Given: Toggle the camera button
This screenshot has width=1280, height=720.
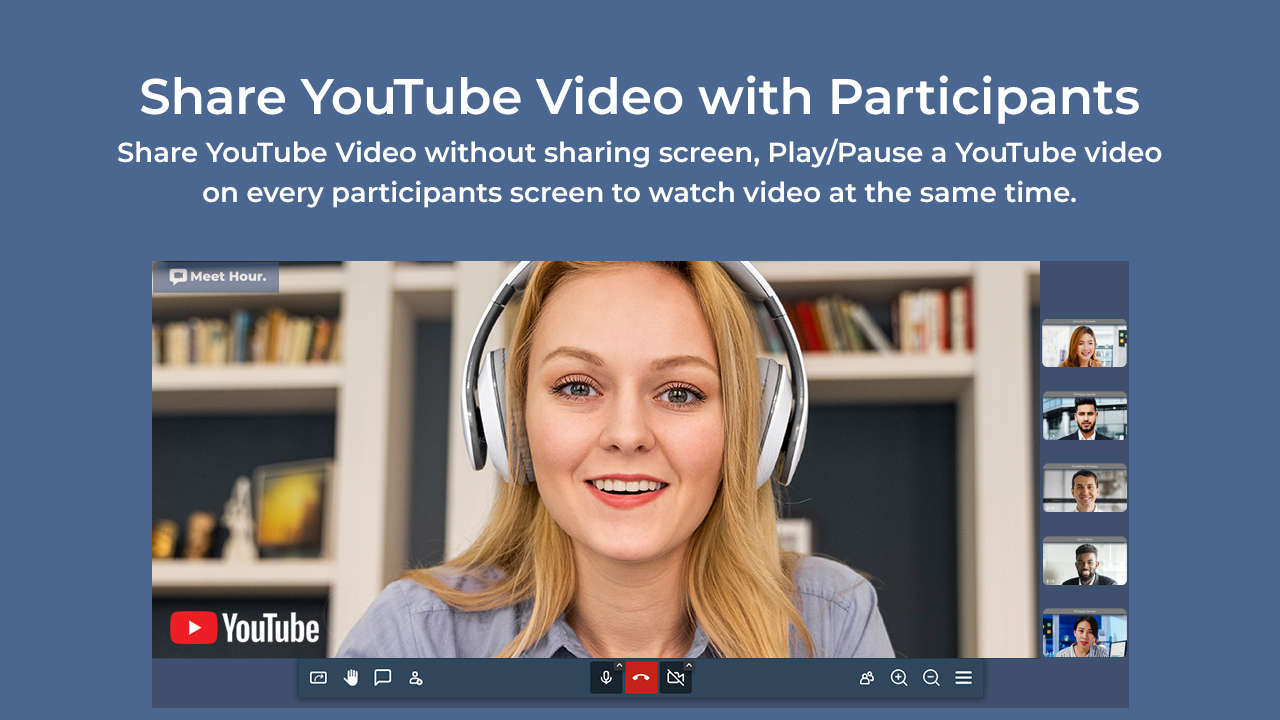Looking at the screenshot, I should pyautogui.click(x=676, y=678).
